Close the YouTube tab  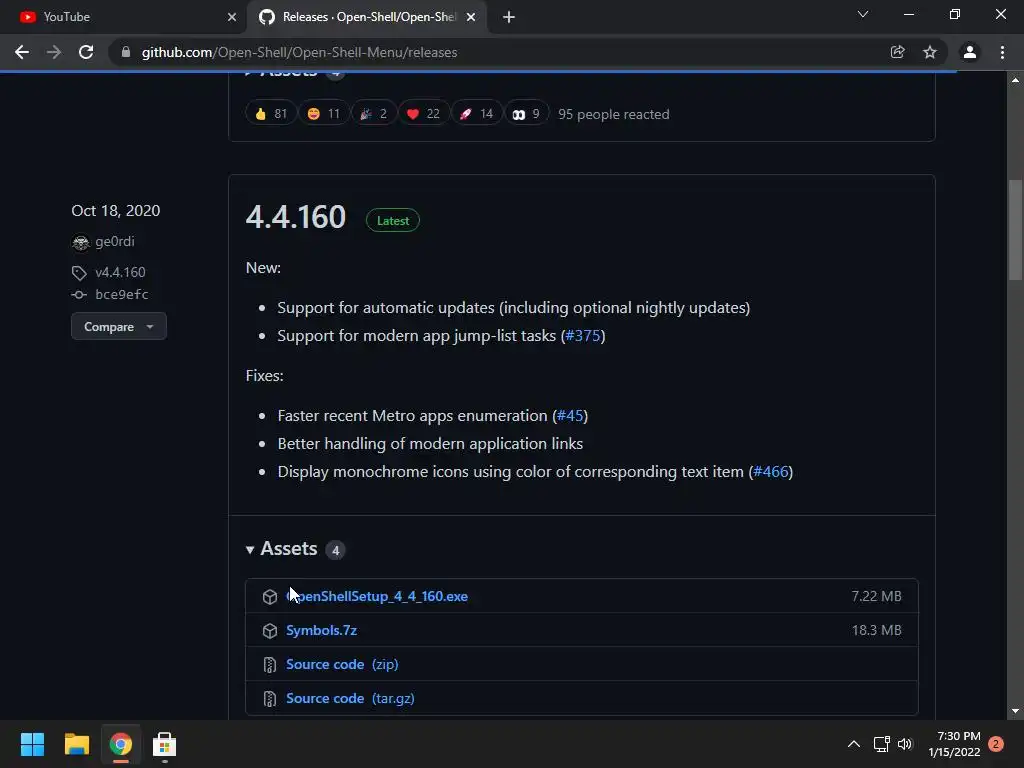232,17
